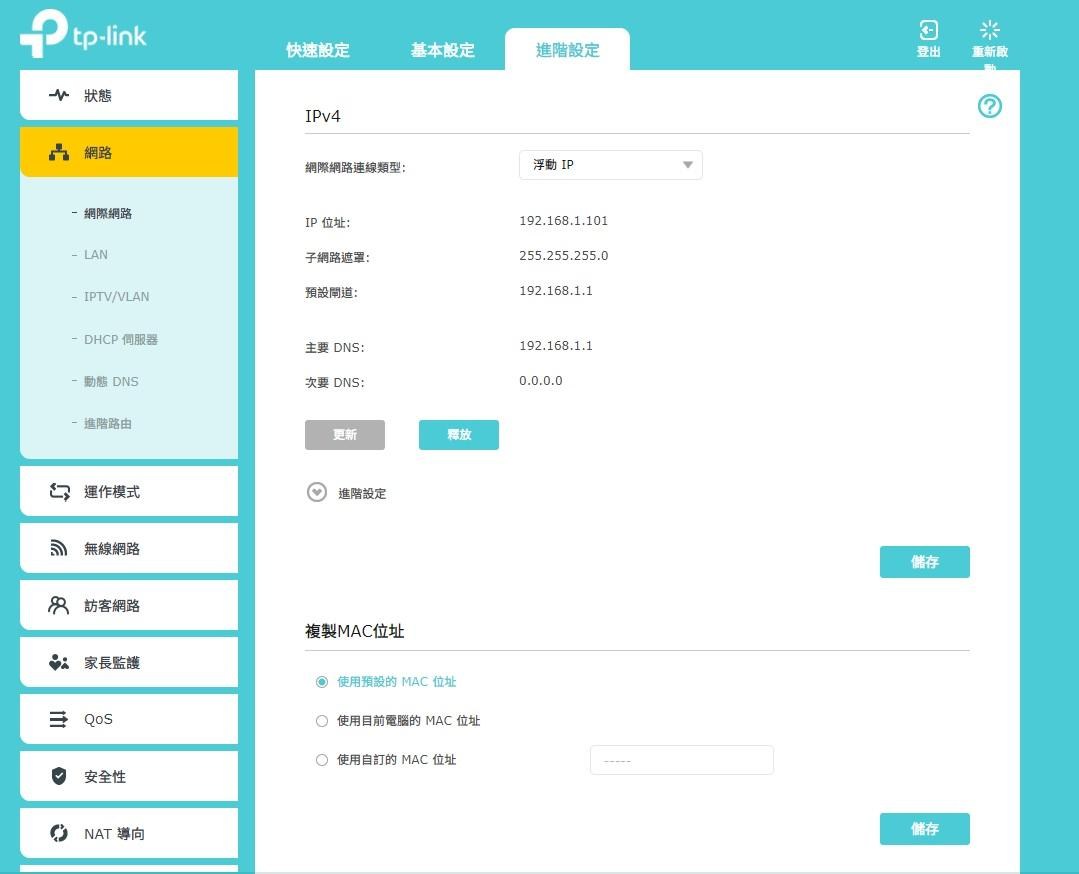1079x874 pixels.
Task: Open the 基本設定 tab
Action: (x=442, y=49)
